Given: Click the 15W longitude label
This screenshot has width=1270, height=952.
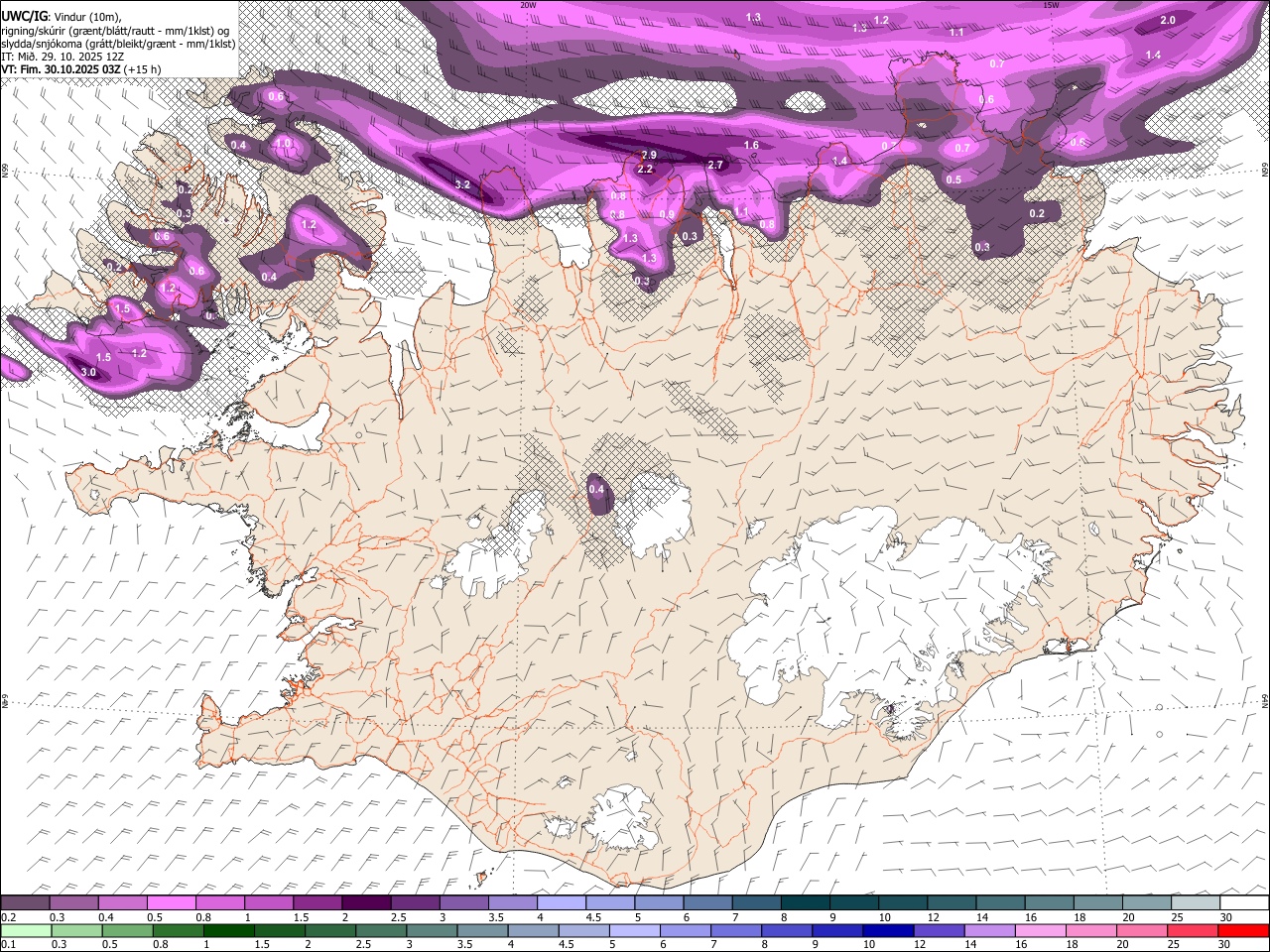Looking at the screenshot, I should click(1051, 5).
